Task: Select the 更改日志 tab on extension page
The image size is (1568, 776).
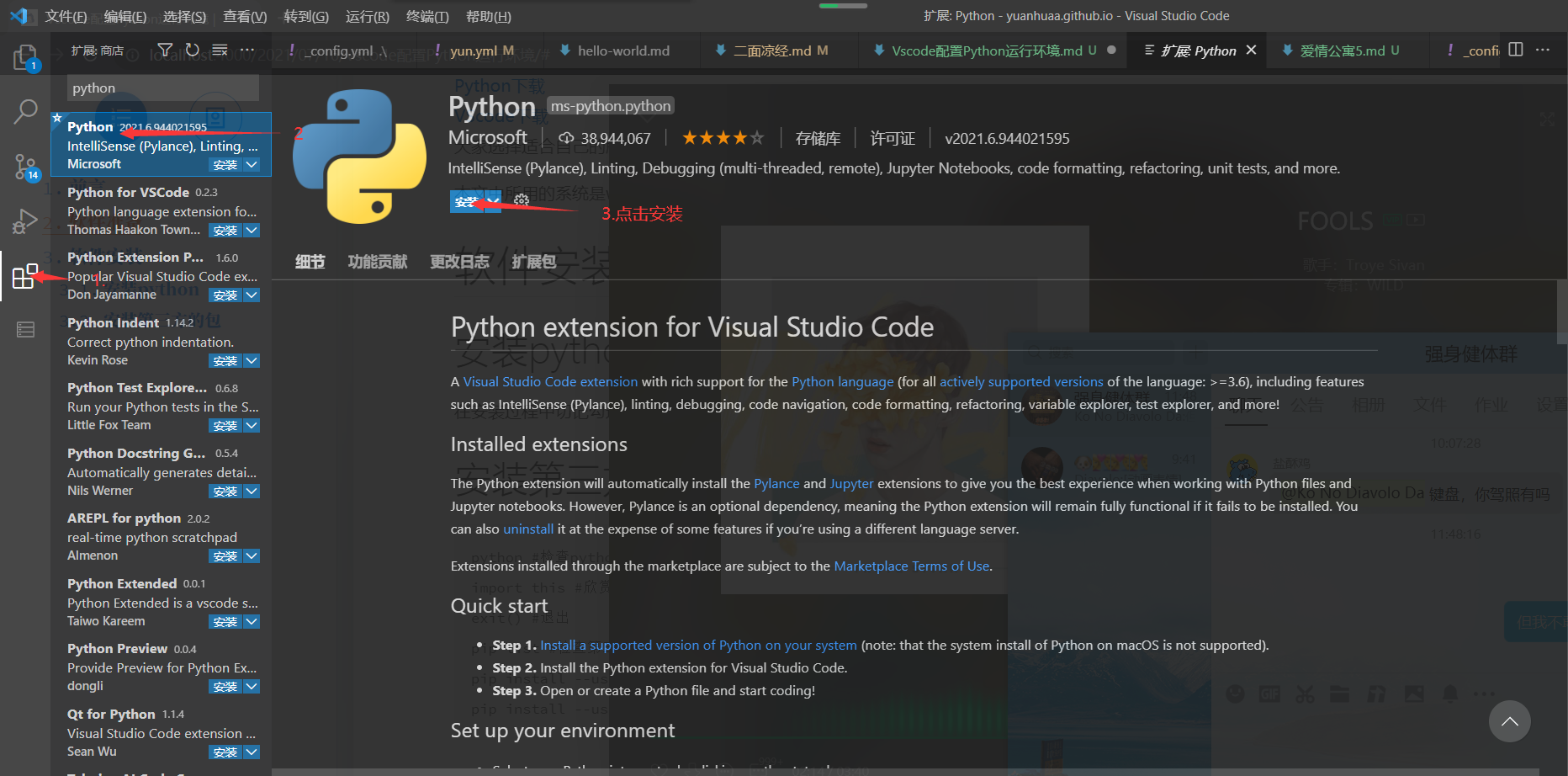Action: coord(459,262)
